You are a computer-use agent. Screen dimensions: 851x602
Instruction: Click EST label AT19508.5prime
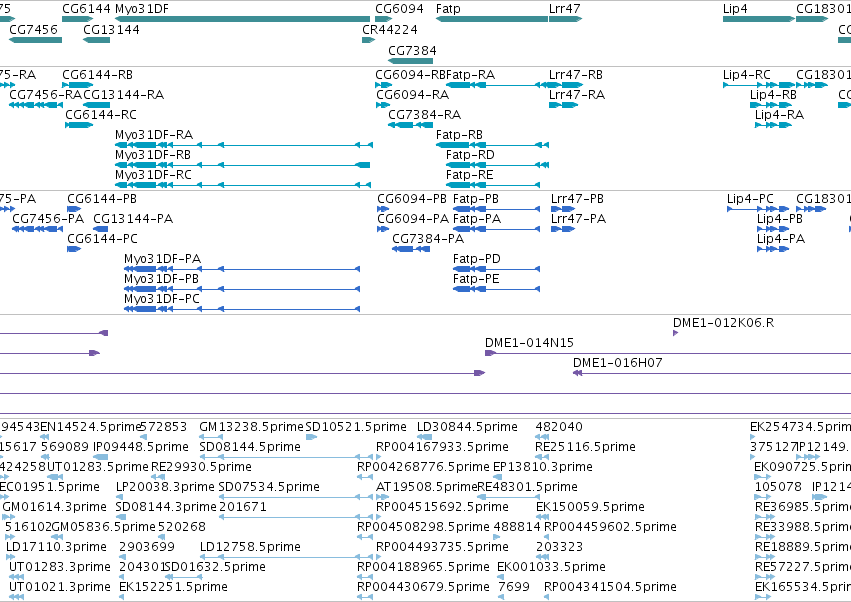pos(427,487)
